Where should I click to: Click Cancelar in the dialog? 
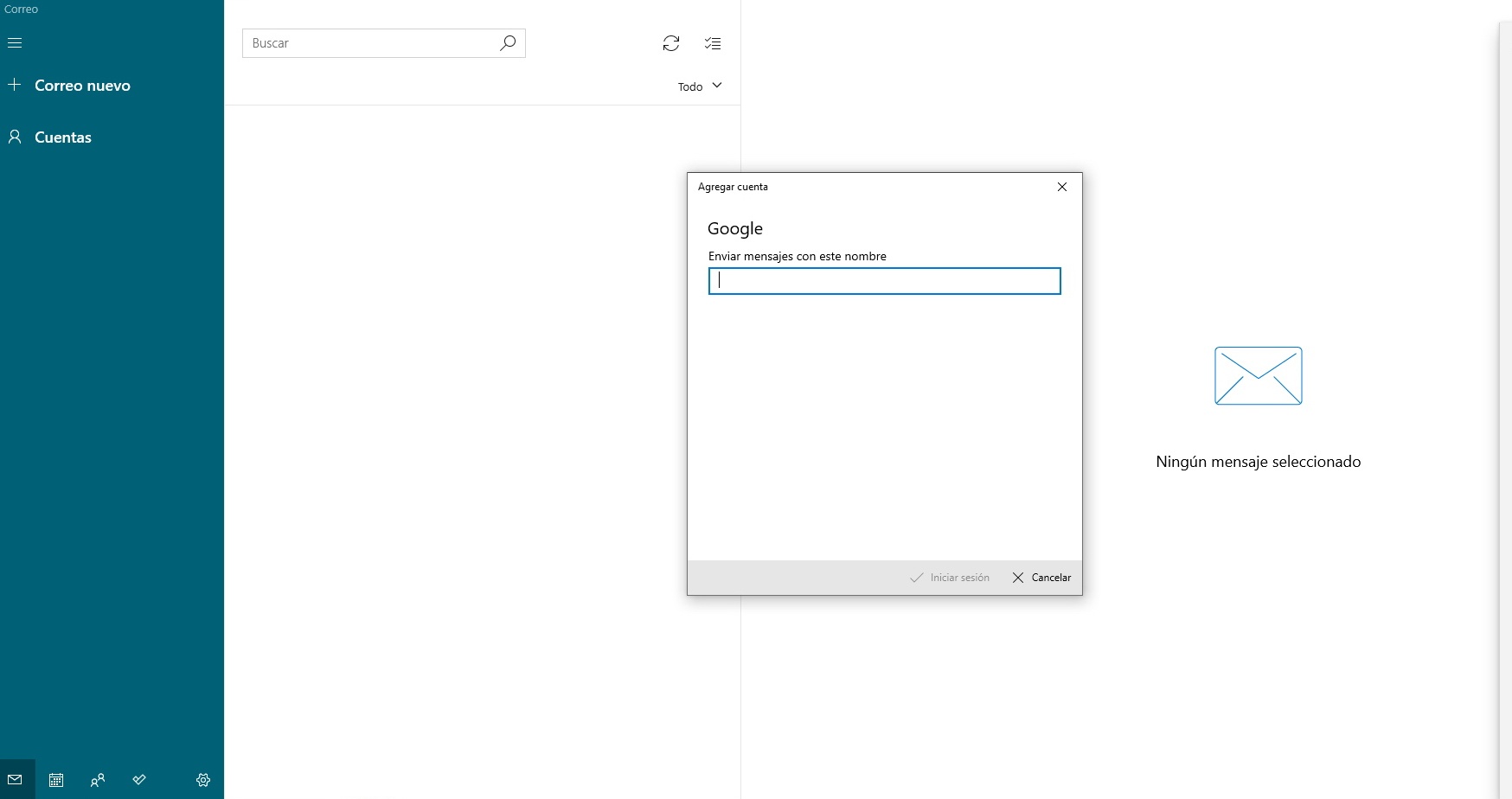(1041, 578)
